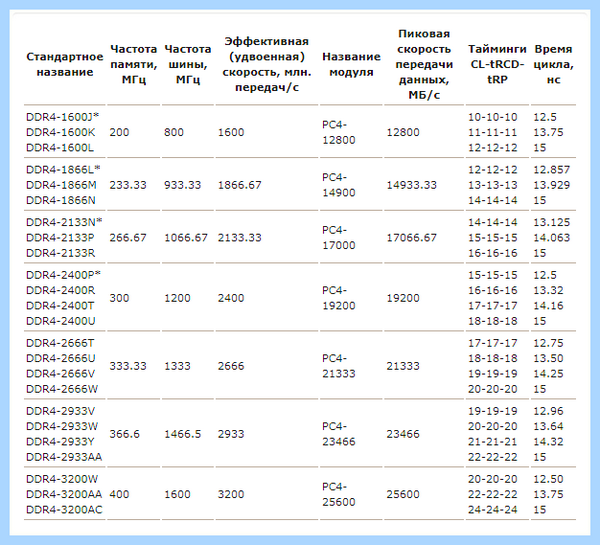This screenshot has height=545, width=600.
Task: Select the DDR4-1600J* entry
Action: [62, 117]
